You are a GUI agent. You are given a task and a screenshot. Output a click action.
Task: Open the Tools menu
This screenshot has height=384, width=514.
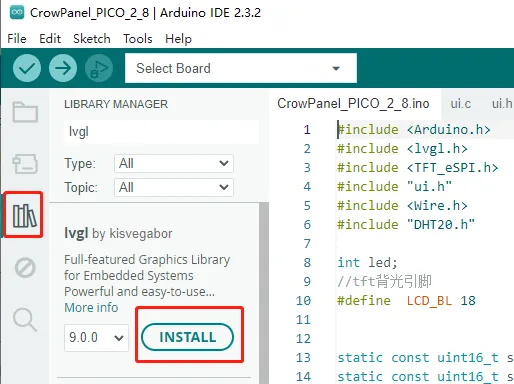point(138,39)
